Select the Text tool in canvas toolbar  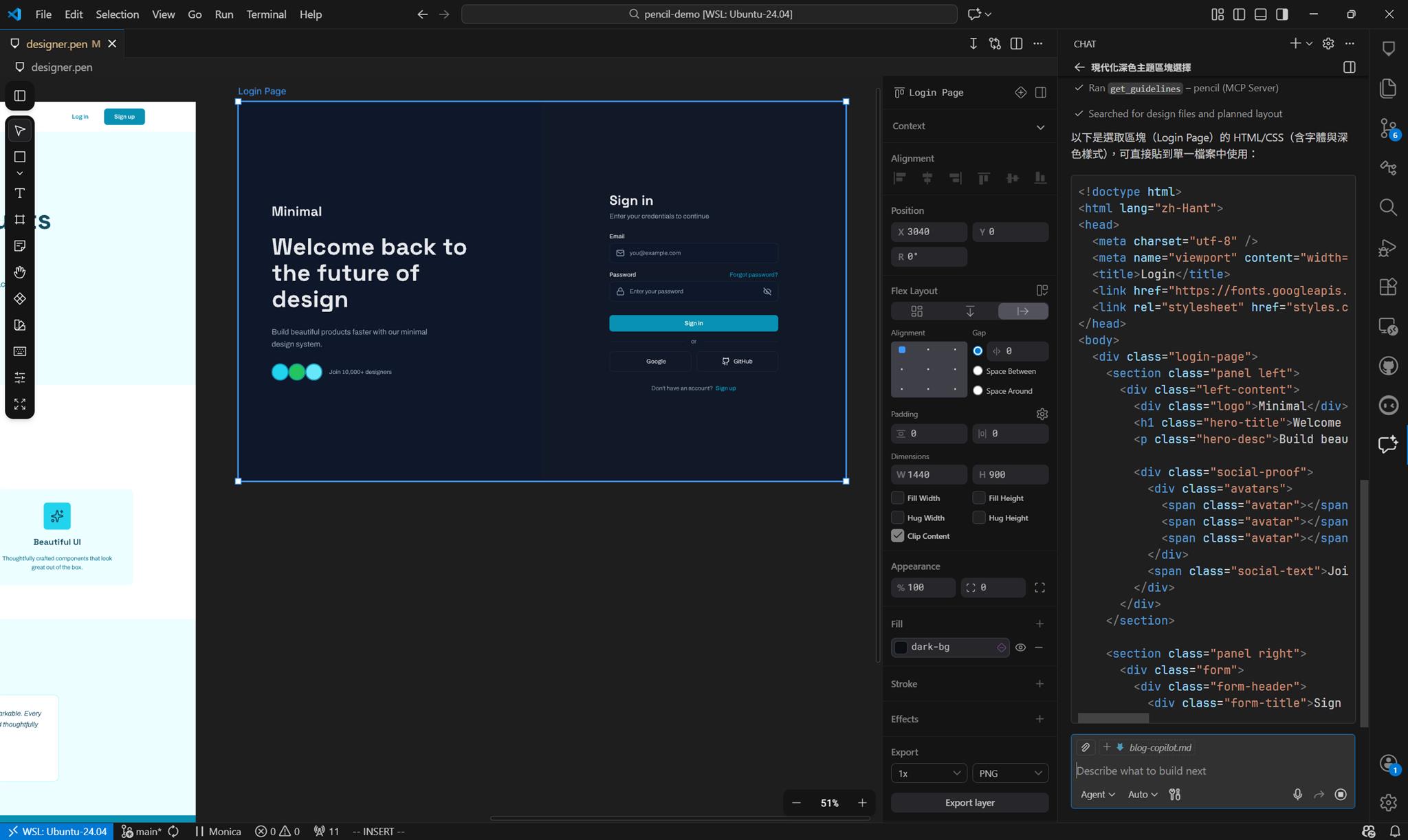[20, 193]
